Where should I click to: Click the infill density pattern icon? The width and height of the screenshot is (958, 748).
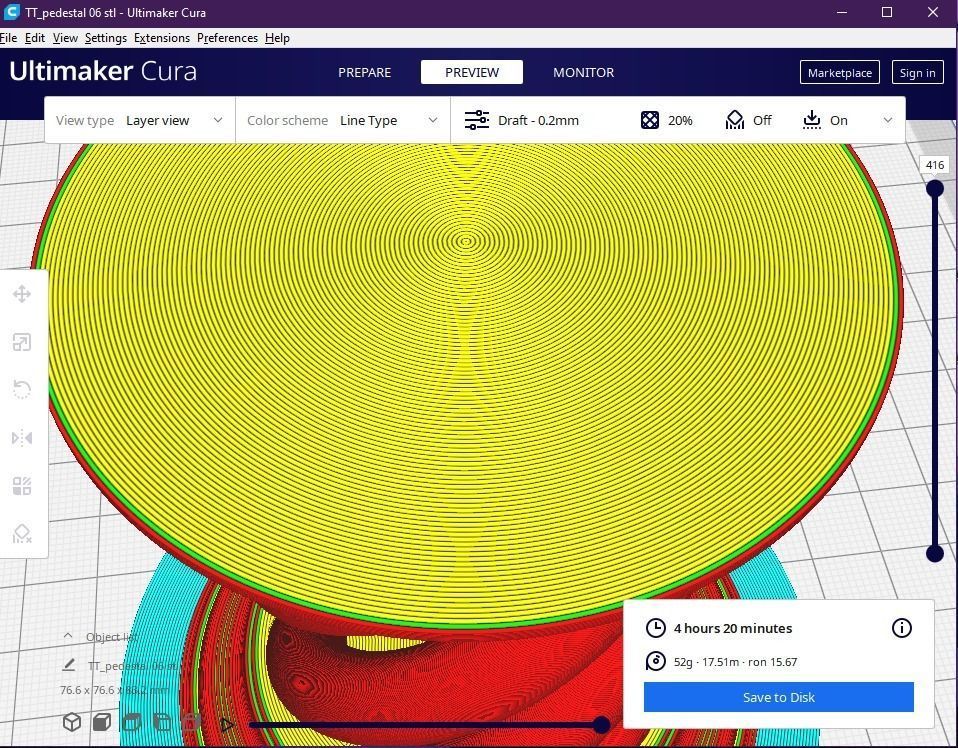pyautogui.click(x=649, y=120)
